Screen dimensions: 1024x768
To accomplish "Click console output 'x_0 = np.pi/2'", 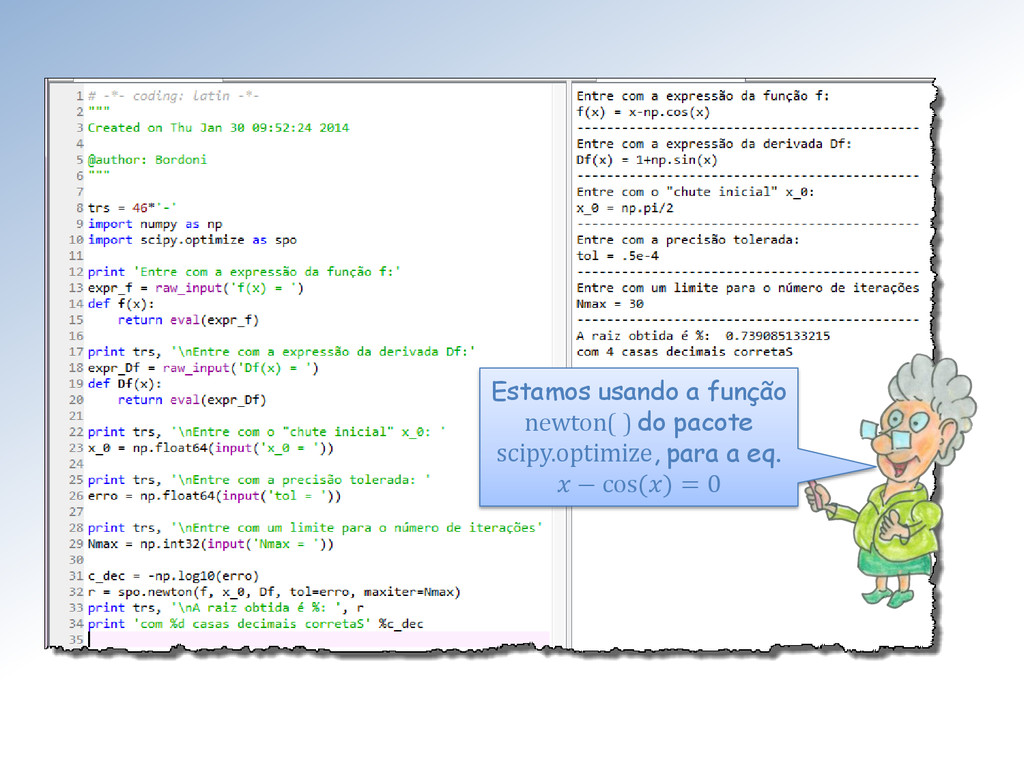I will point(625,208).
